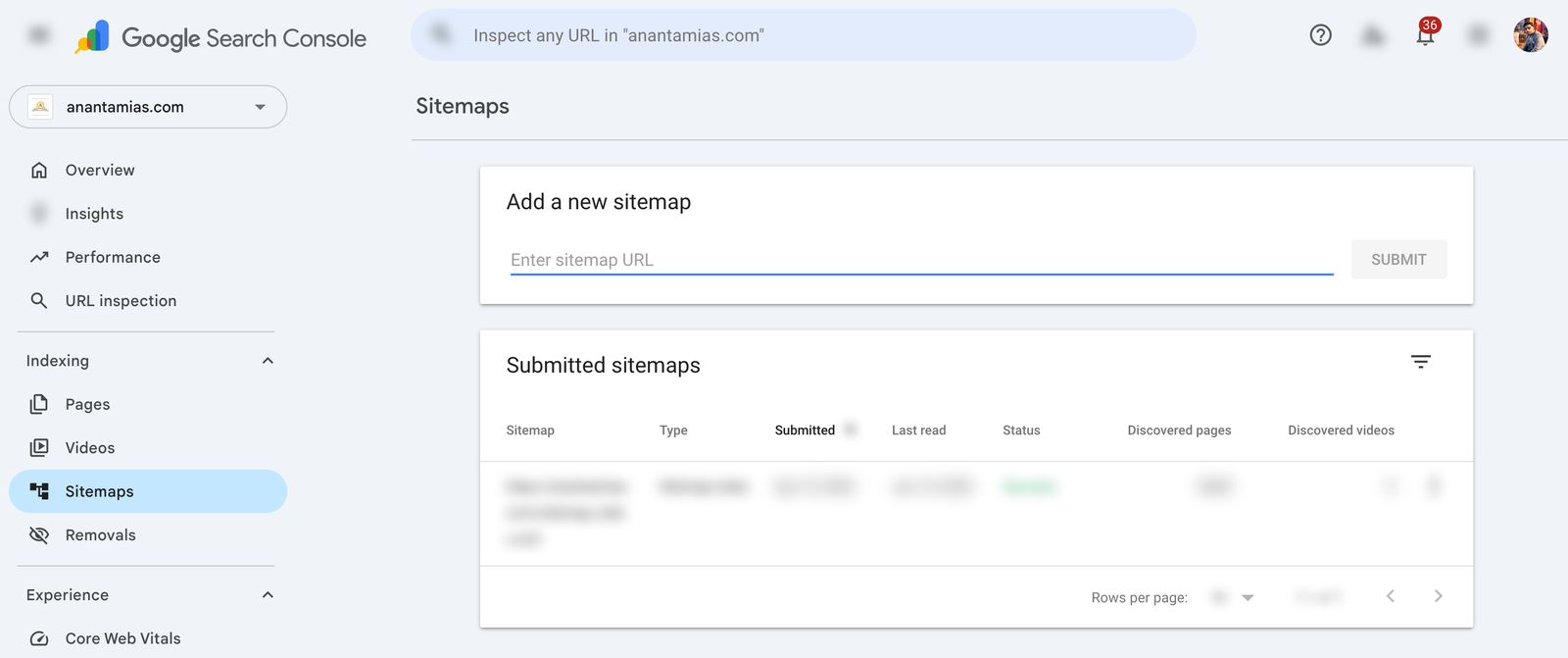Click the anantamias.com site favicon
Screen dimensions: 1568x658
point(40,107)
